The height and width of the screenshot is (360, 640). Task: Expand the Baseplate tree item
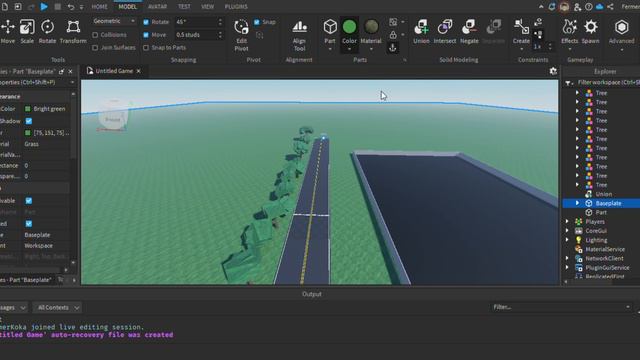tap(577, 203)
